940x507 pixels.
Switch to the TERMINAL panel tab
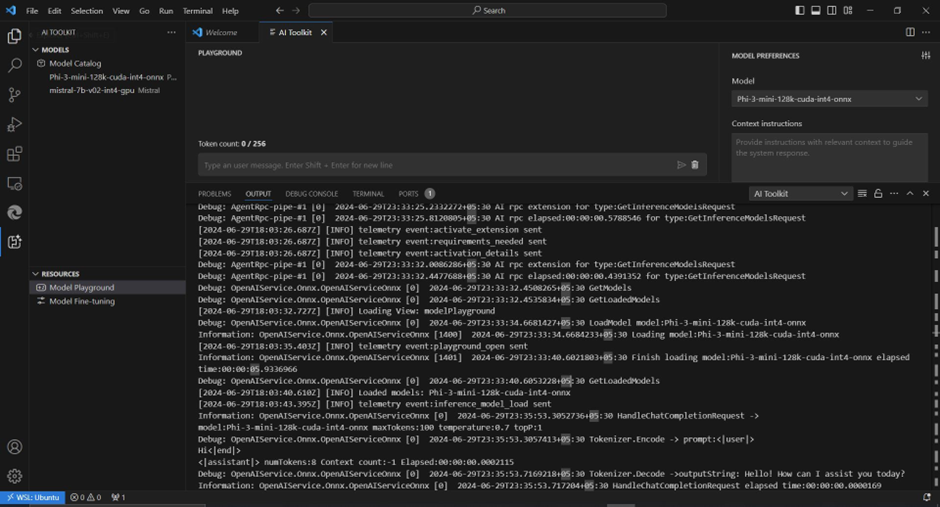pyautogui.click(x=368, y=194)
